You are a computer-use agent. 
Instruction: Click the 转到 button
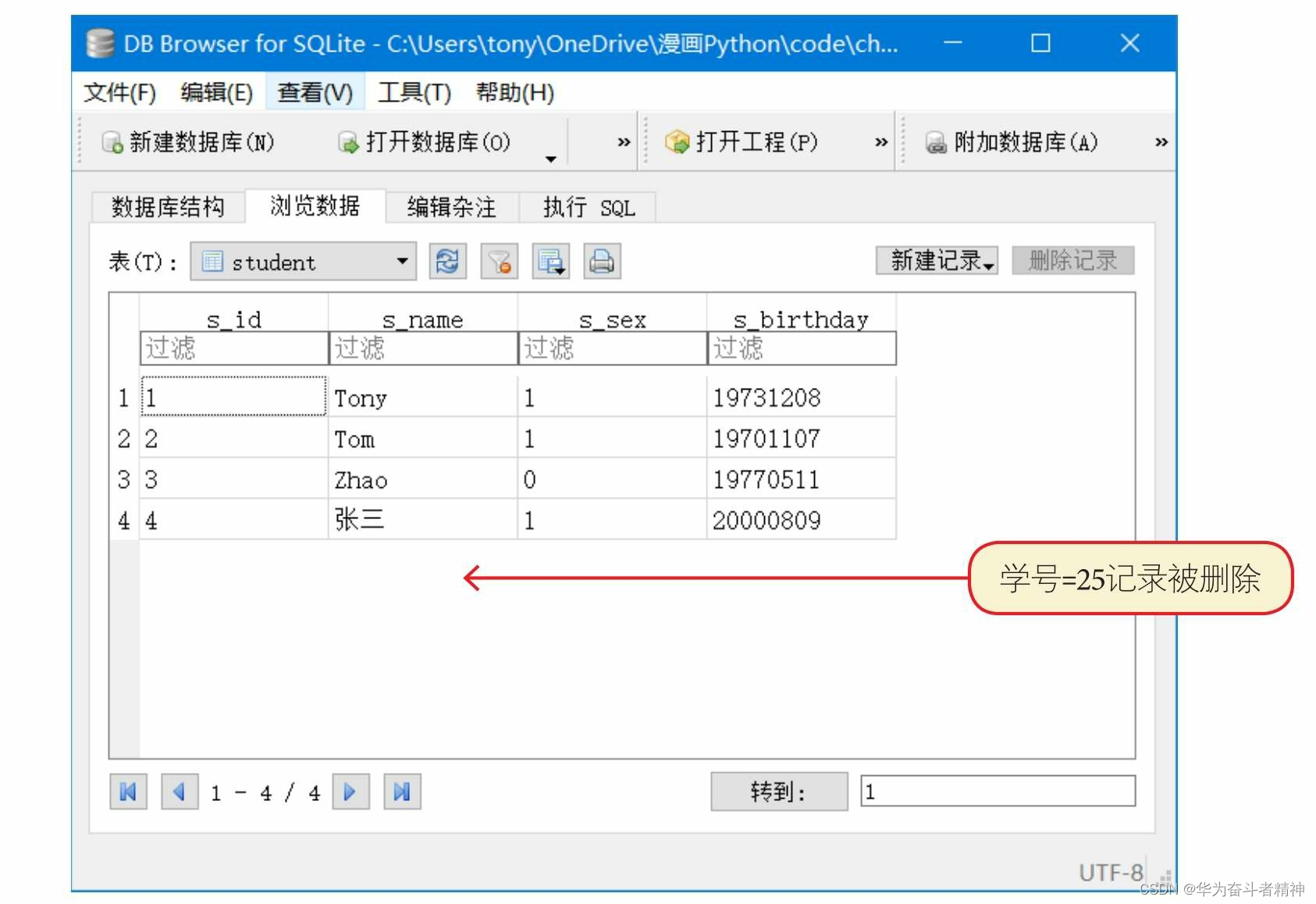(x=779, y=792)
